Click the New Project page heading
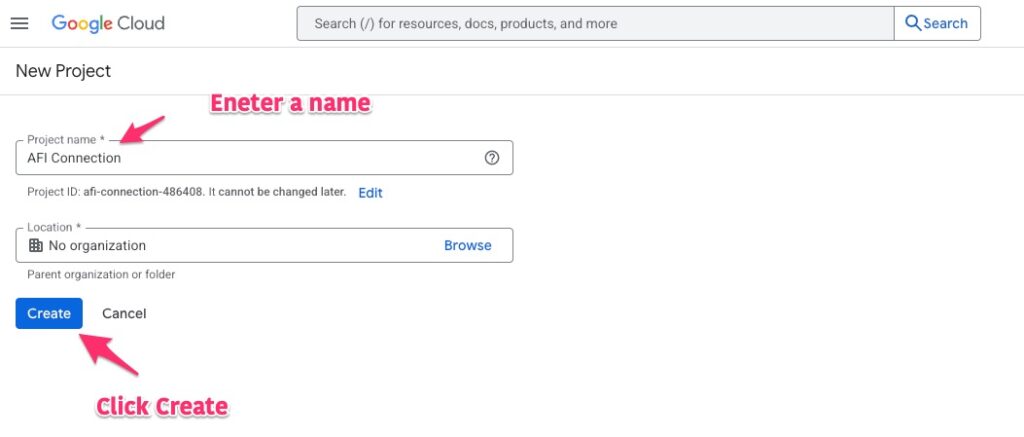This screenshot has height=437, width=1024. [x=63, y=71]
